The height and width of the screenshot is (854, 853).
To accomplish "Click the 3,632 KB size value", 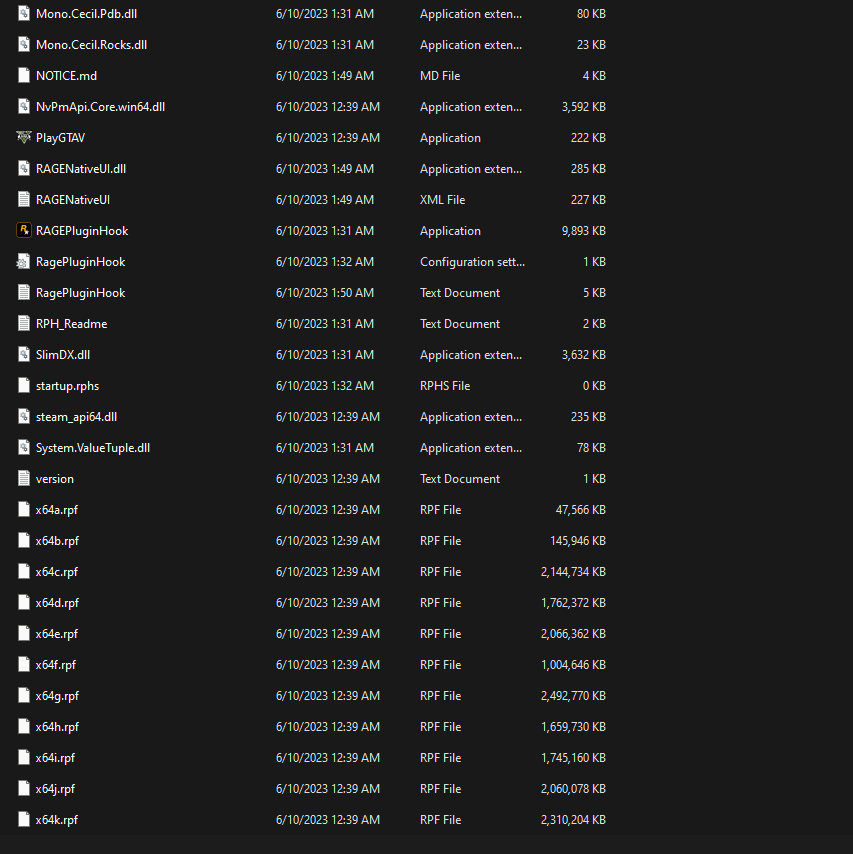I will 583,355.
